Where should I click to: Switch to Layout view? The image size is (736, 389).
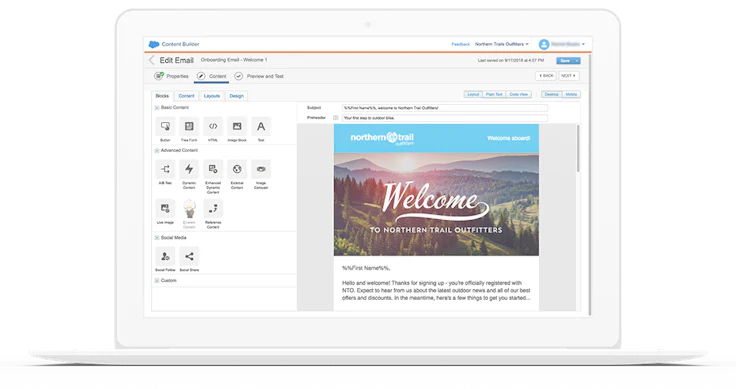[473, 94]
